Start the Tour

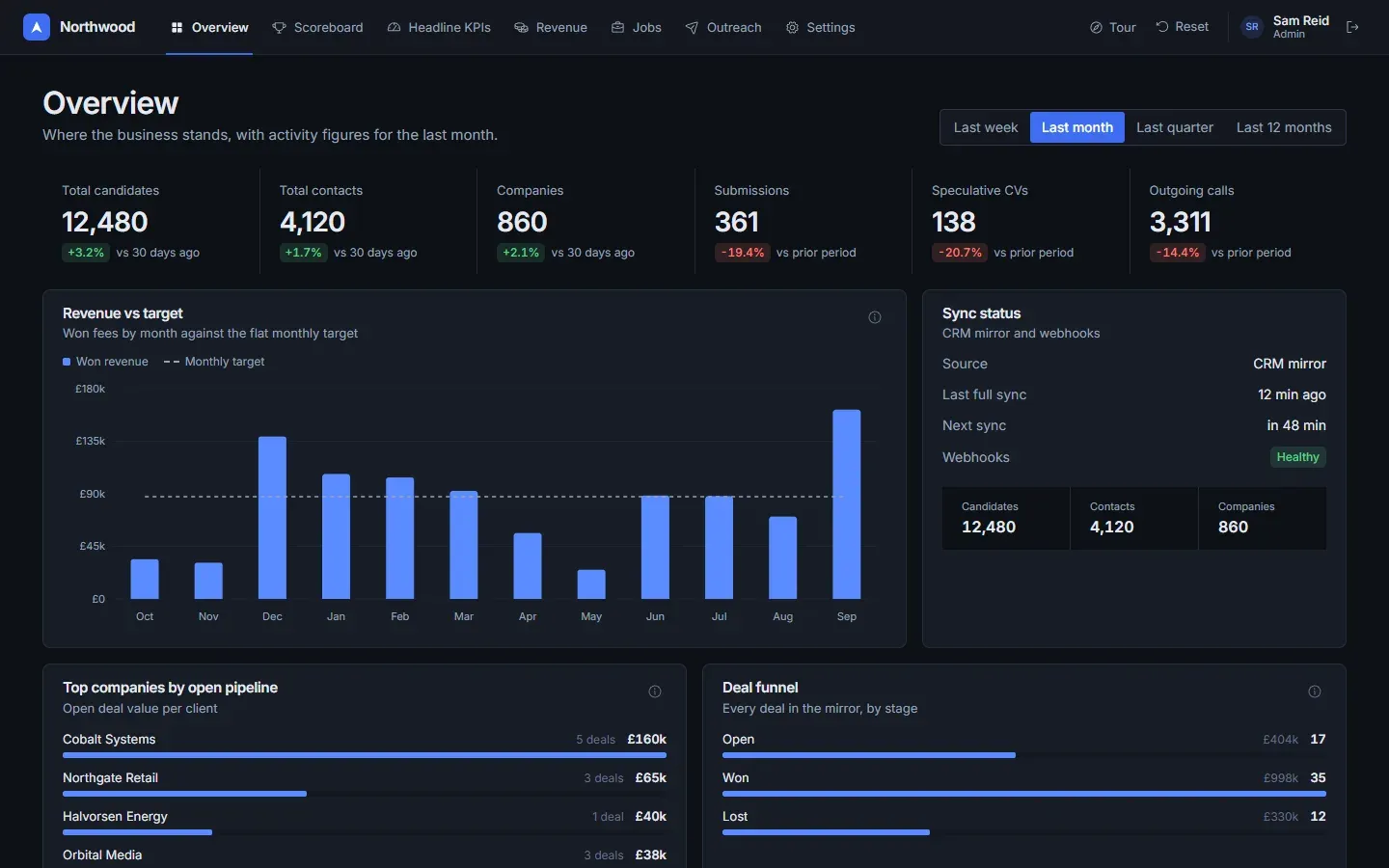[1112, 27]
